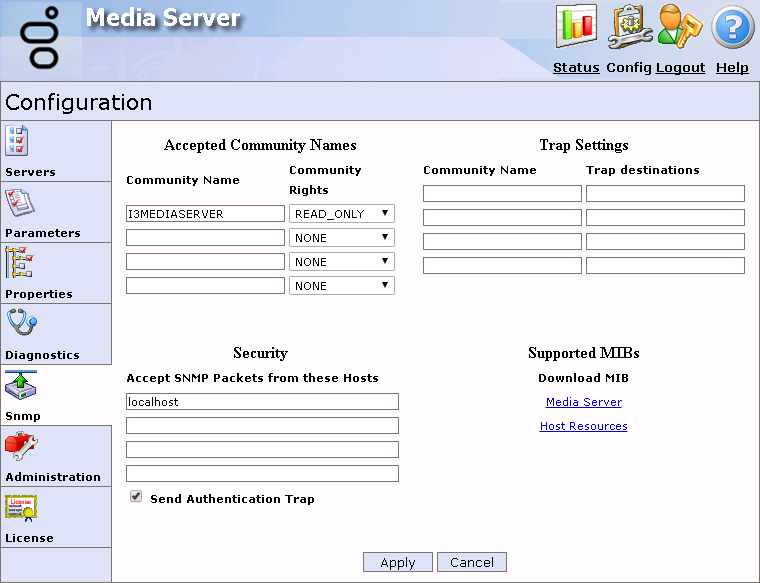The image size is (760, 583).
Task: Click the Administration toolbox icon
Action: [x=20, y=446]
